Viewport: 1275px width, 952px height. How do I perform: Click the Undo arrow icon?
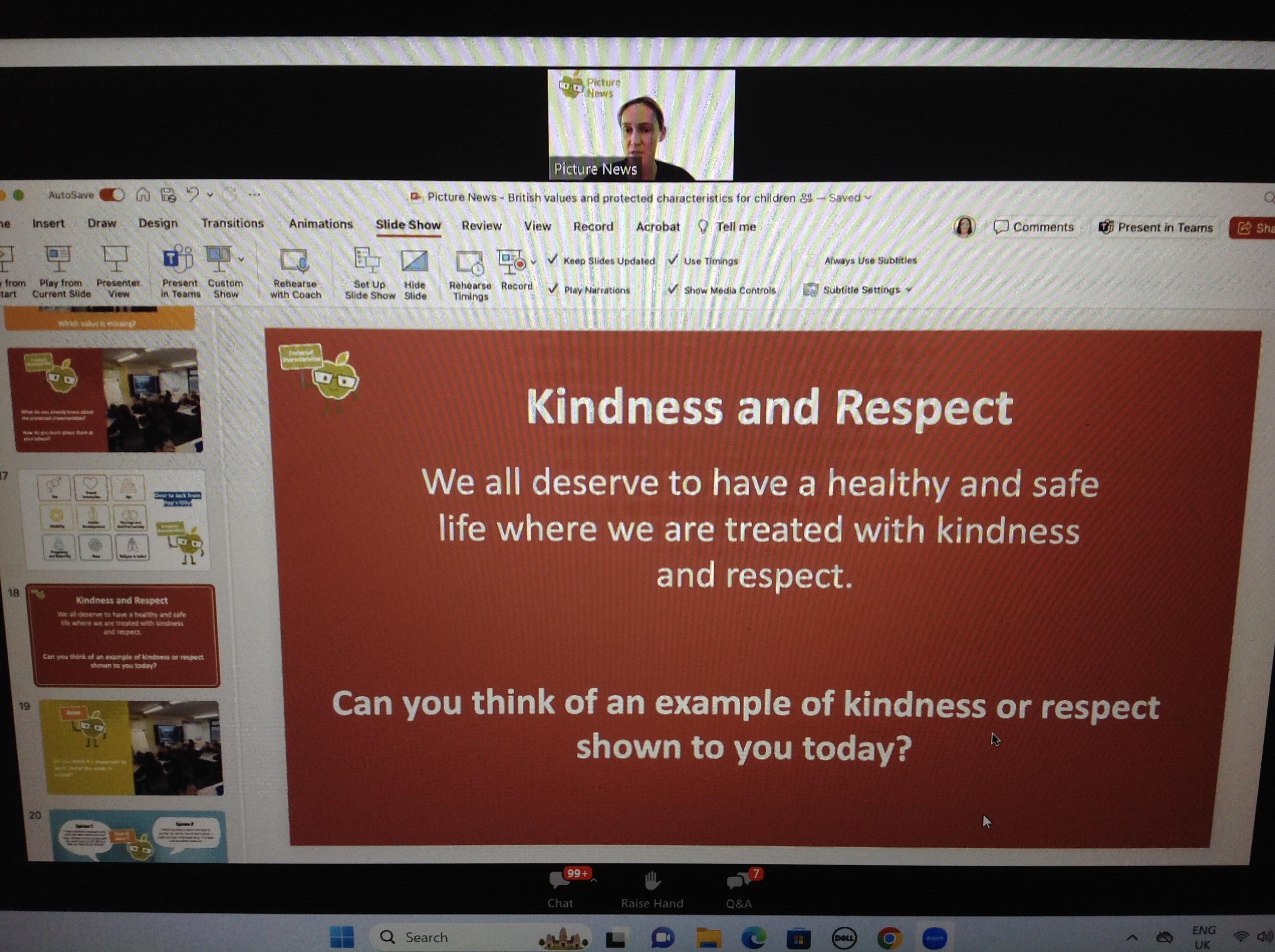click(x=193, y=195)
